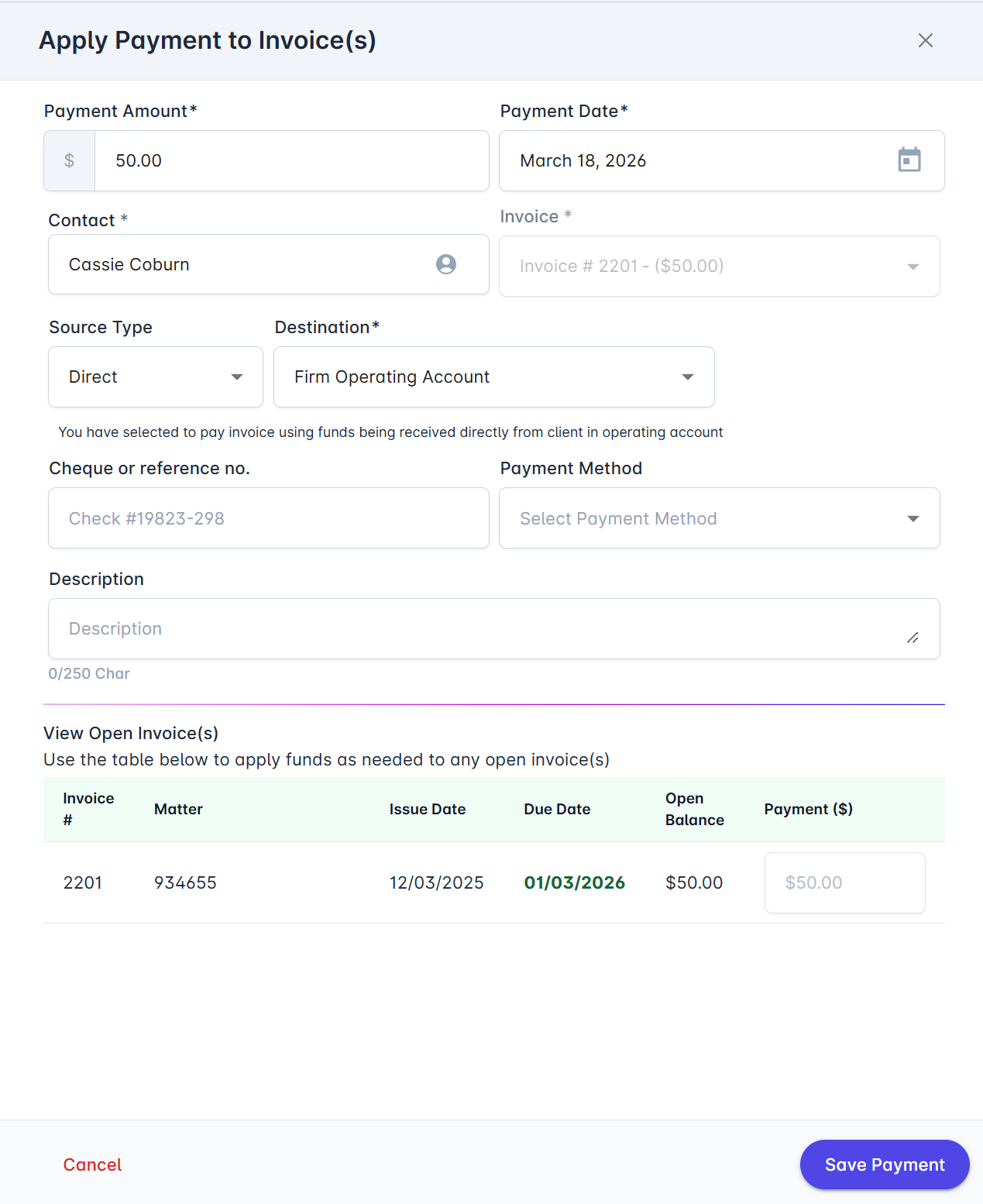
Task: Click the Payment Amount field
Action: 292,160
